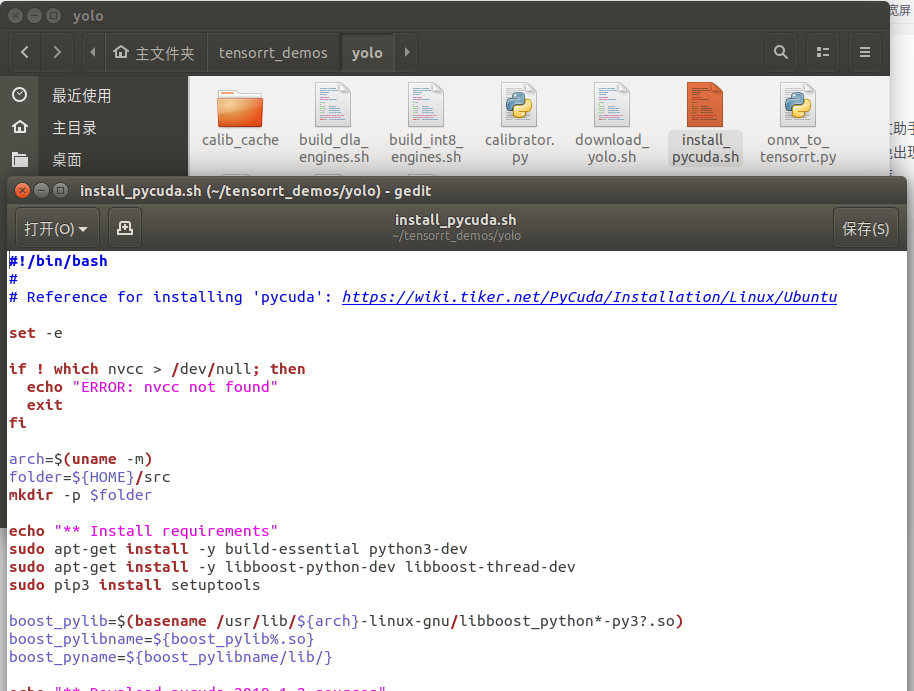
Task: Open the PyCuda installation wiki hyperlink
Action: (x=590, y=296)
